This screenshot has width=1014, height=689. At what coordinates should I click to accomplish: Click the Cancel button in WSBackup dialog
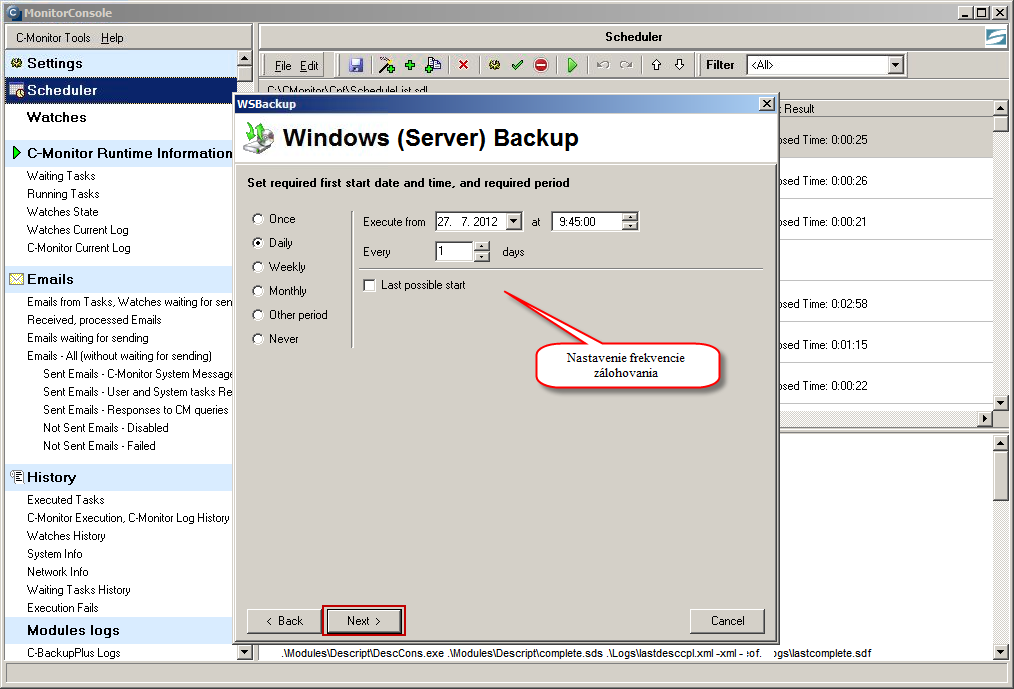click(x=728, y=621)
